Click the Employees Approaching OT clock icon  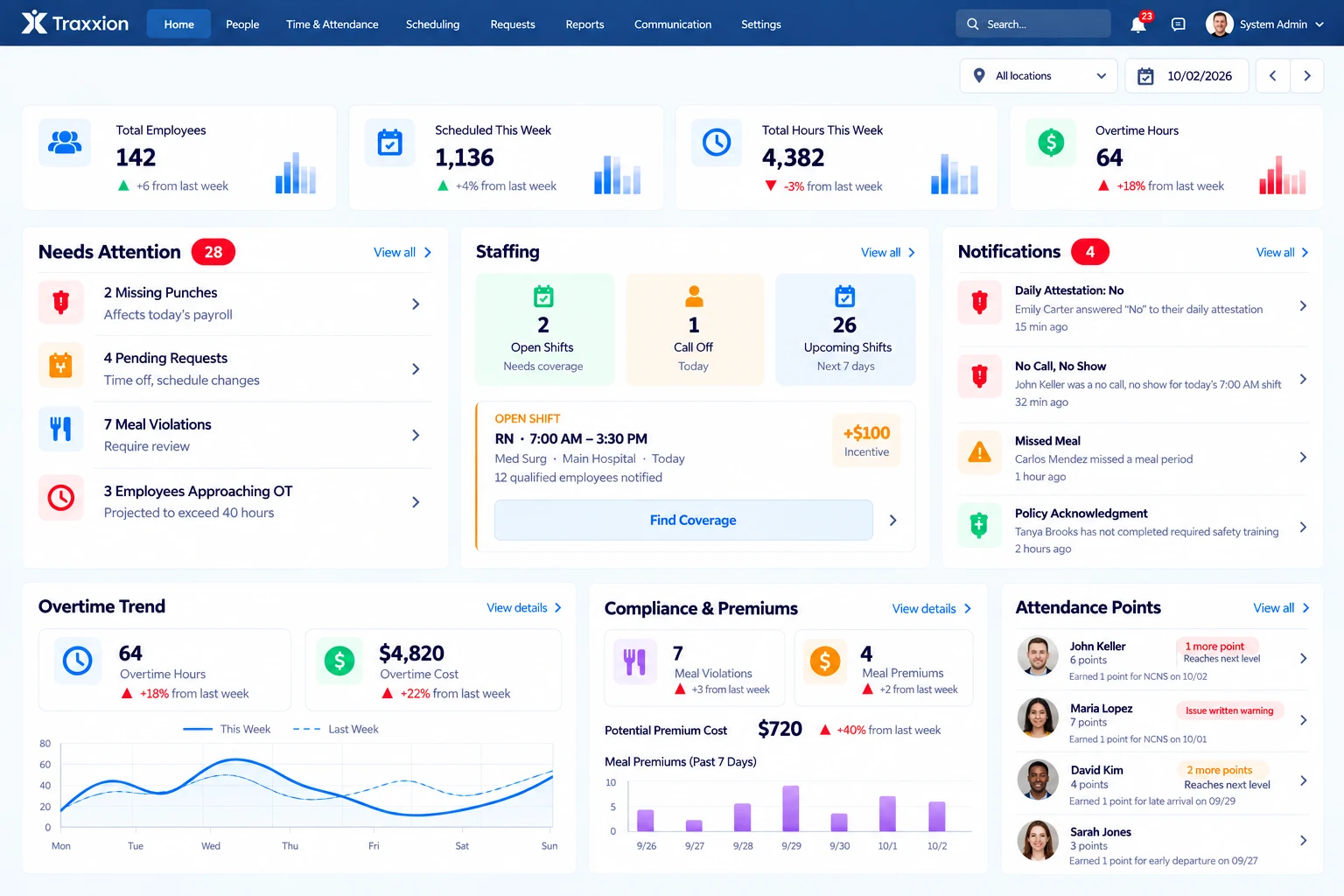[61, 498]
